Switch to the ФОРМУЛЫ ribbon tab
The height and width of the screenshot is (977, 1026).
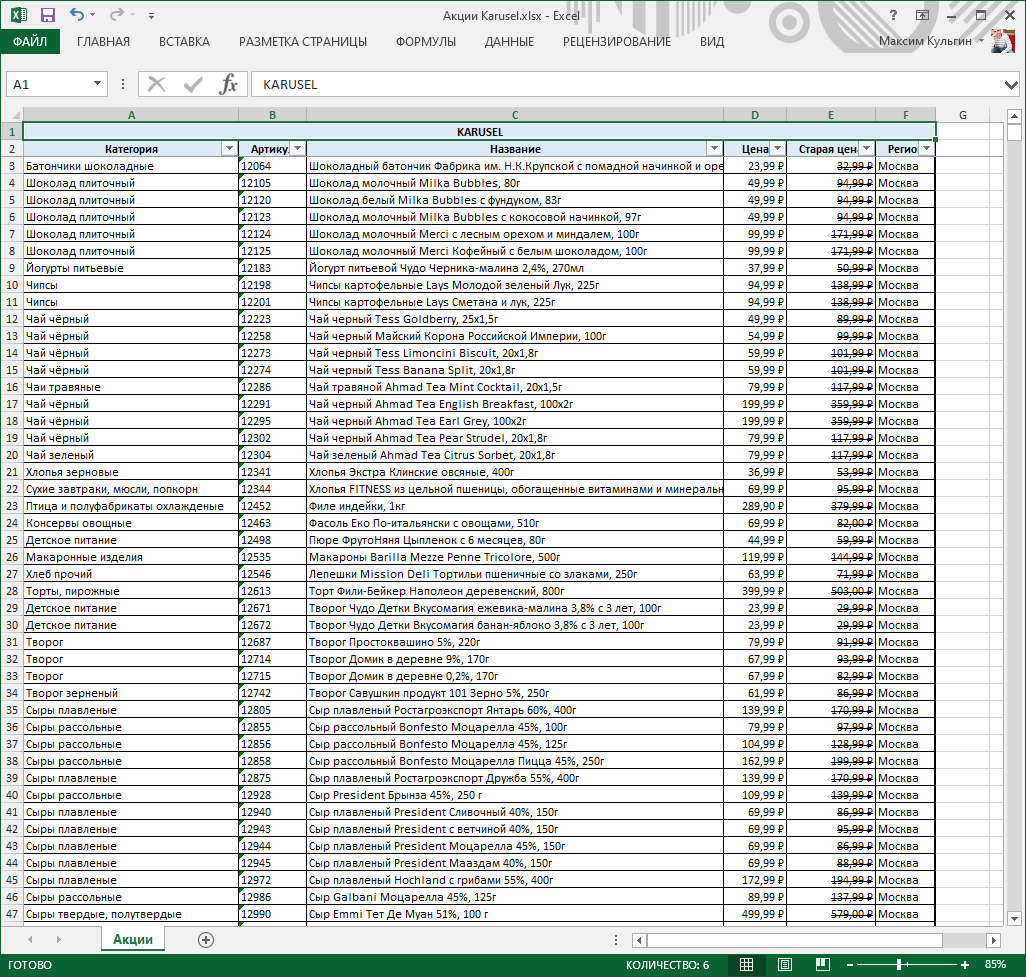coord(426,42)
